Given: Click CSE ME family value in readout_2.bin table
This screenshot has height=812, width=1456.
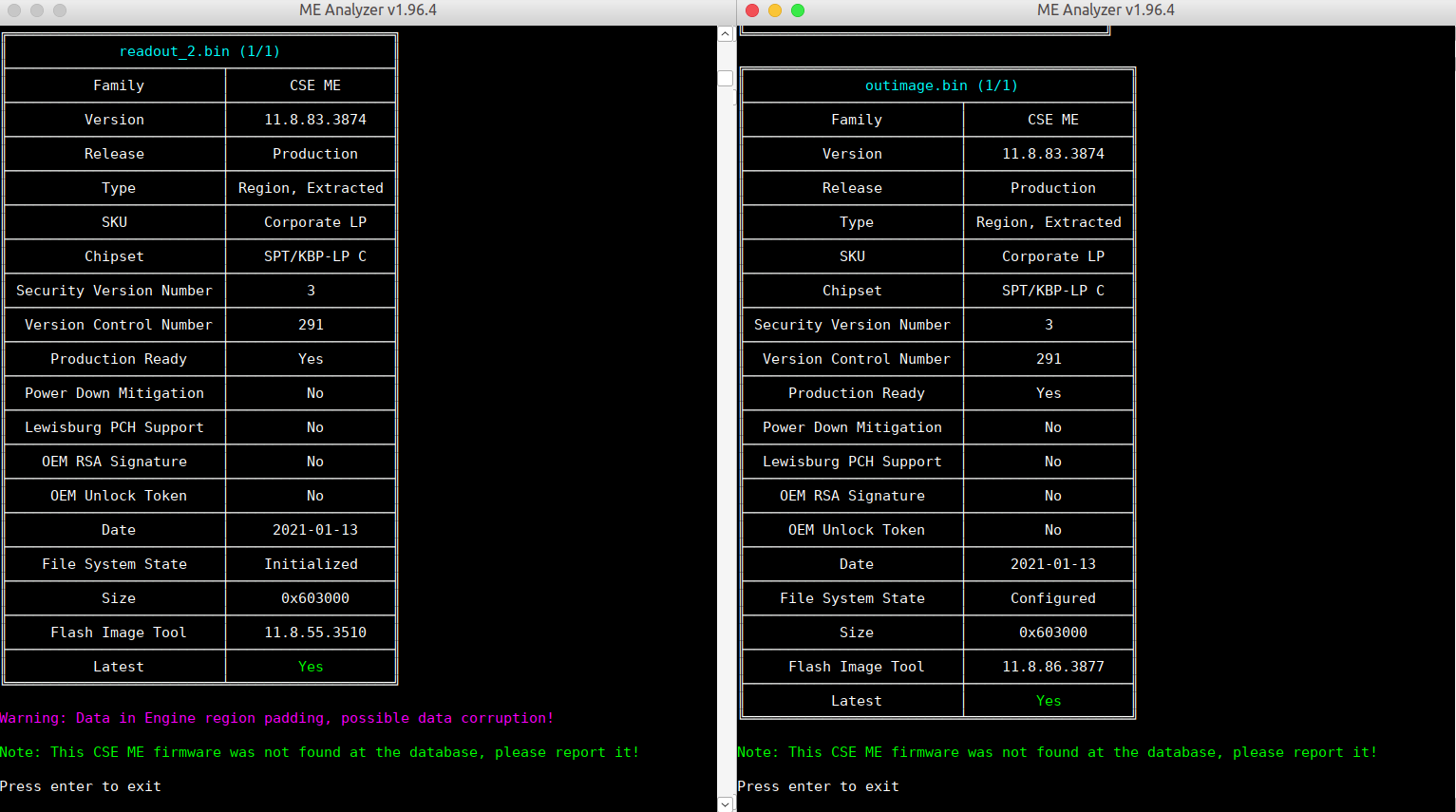Looking at the screenshot, I should (315, 85).
